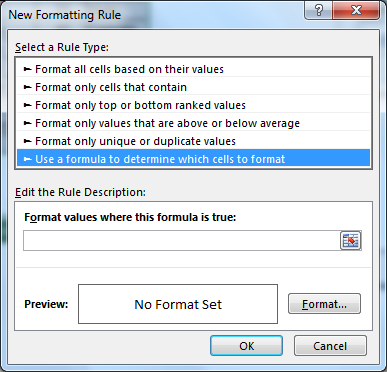387x372 pixels.
Task: Click arrow icon beside 'Format only unique or duplicate values'
Action: [x=28, y=141]
